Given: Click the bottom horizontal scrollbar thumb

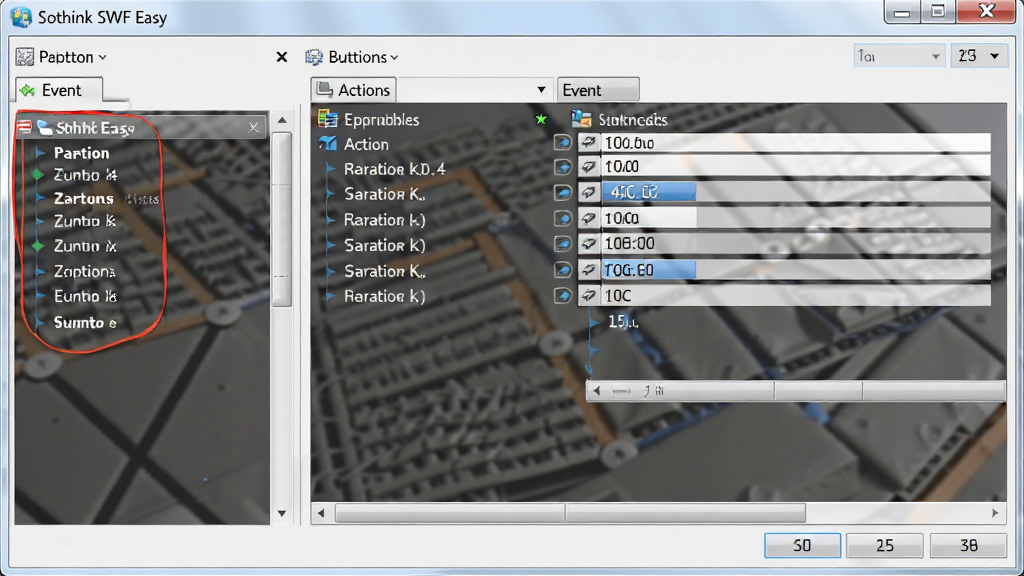Looking at the screenshot, I should point(570,513).
